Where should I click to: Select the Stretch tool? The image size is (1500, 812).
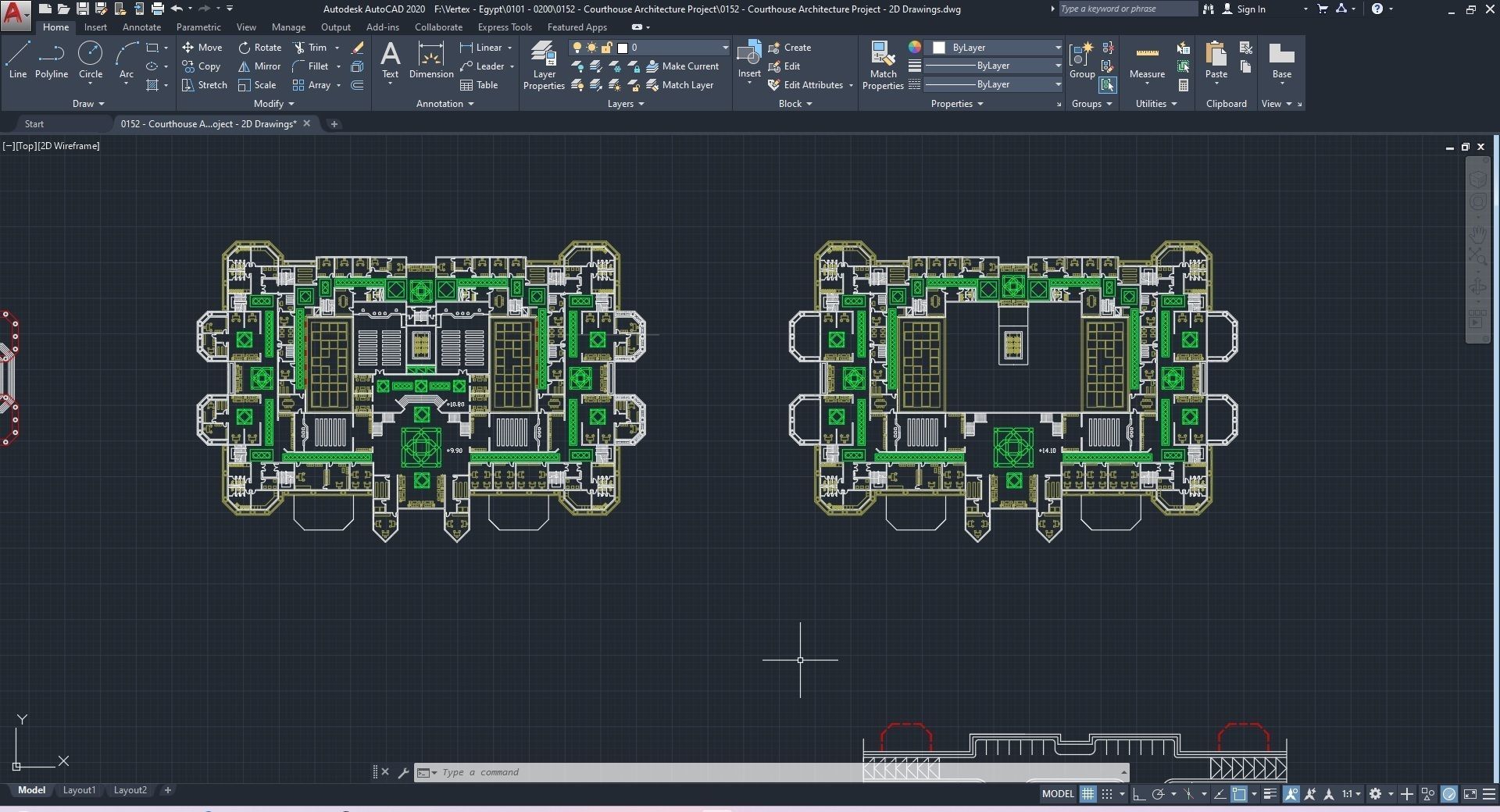pos(205,85)
